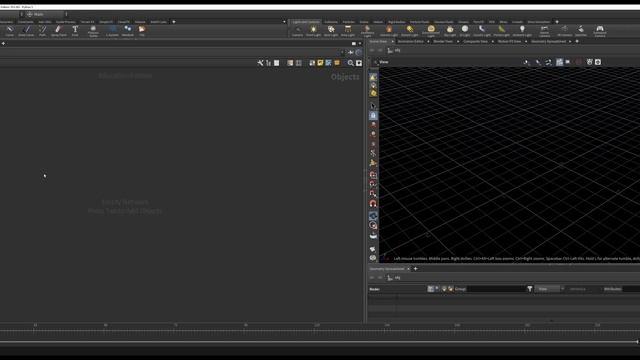Add a sticky note in network editor
The width and height of the screenshot is (640, 360).
(320, 63)
